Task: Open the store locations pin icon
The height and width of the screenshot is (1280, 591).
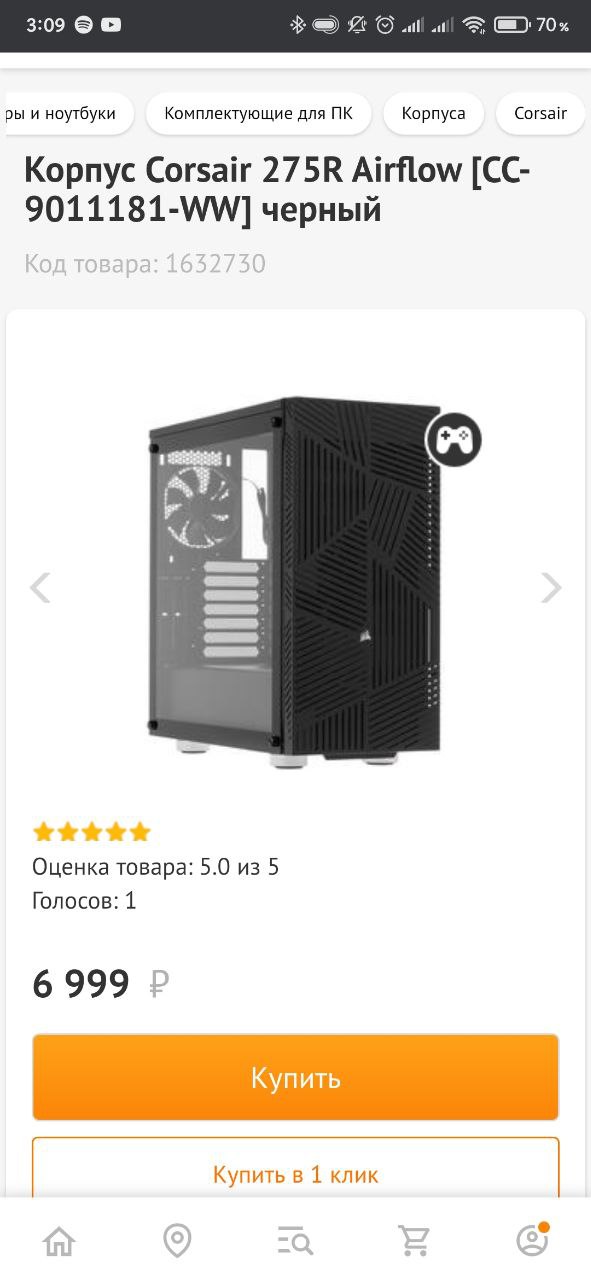Action: [177, 1240]
